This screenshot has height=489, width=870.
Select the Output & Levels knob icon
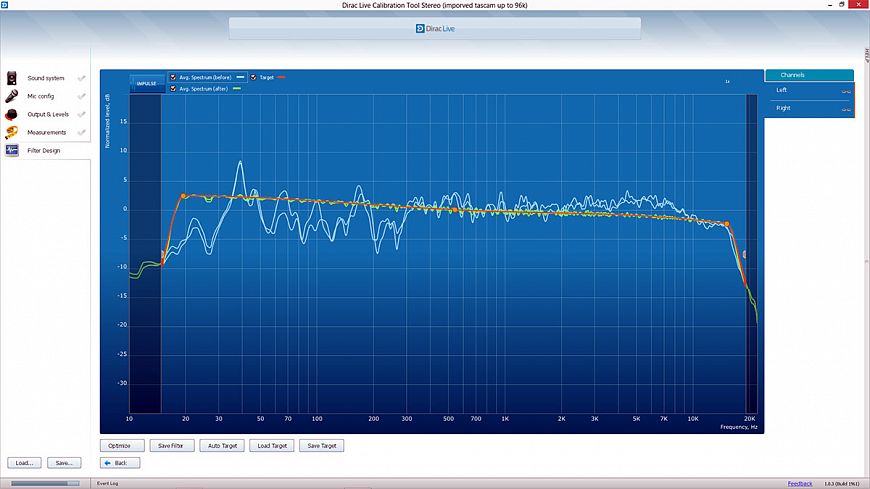click(12, 115)
